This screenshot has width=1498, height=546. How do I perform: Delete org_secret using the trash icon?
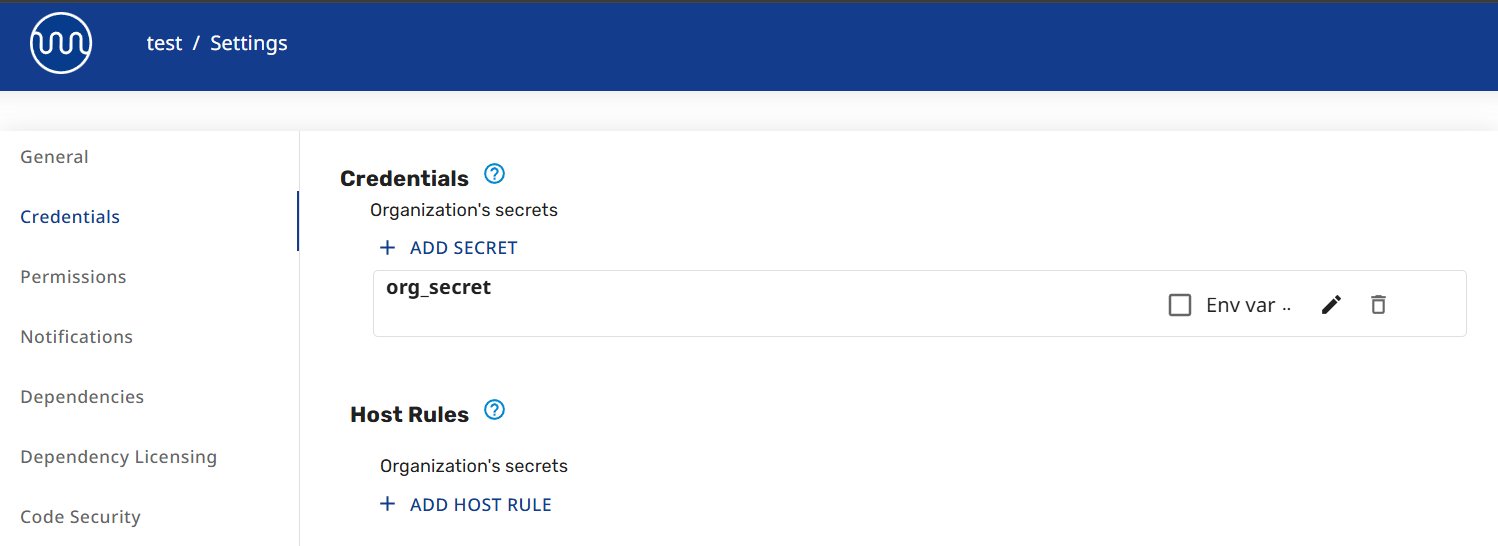(x=1378, y=305)
